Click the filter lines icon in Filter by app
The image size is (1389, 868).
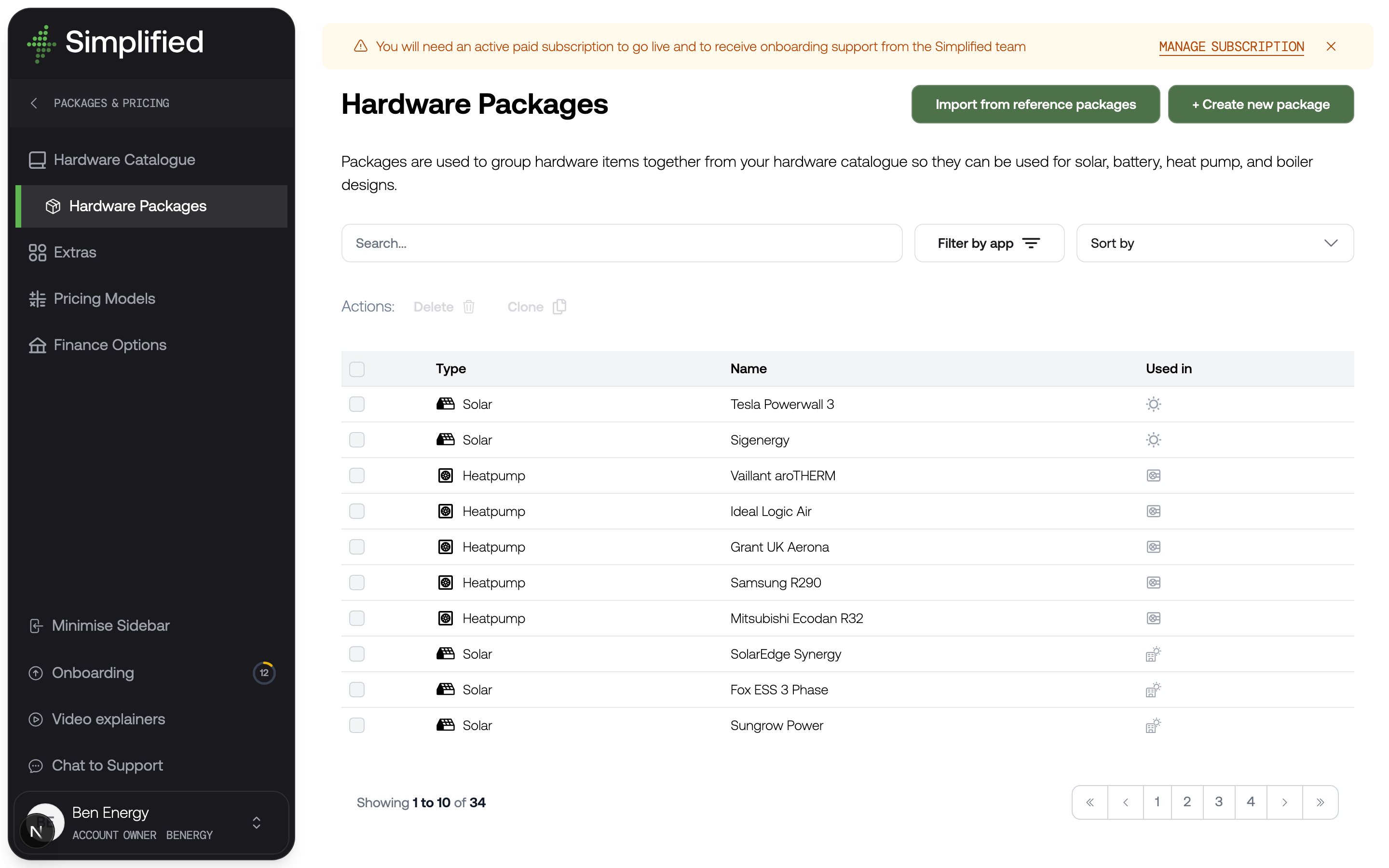1032,244
